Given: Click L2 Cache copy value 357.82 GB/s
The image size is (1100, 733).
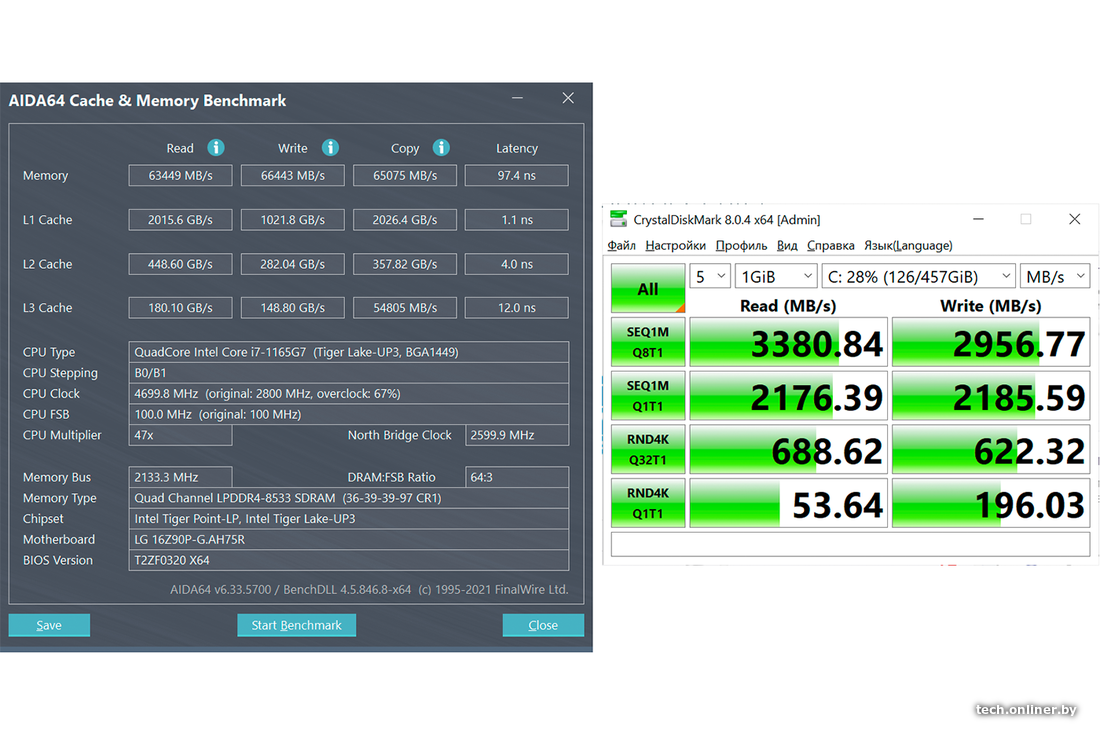Looking at the screenshot, I should 405,264.
